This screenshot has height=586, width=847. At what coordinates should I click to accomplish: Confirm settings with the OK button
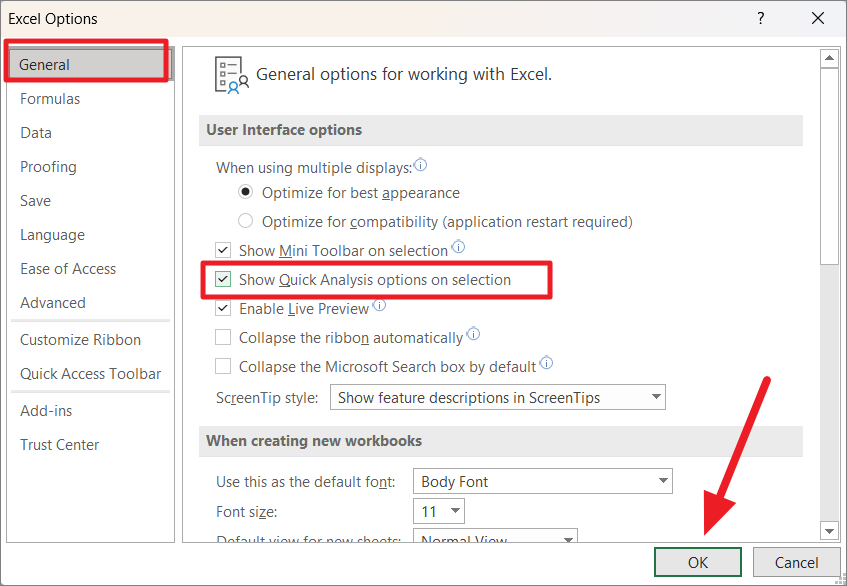(697, 562)
